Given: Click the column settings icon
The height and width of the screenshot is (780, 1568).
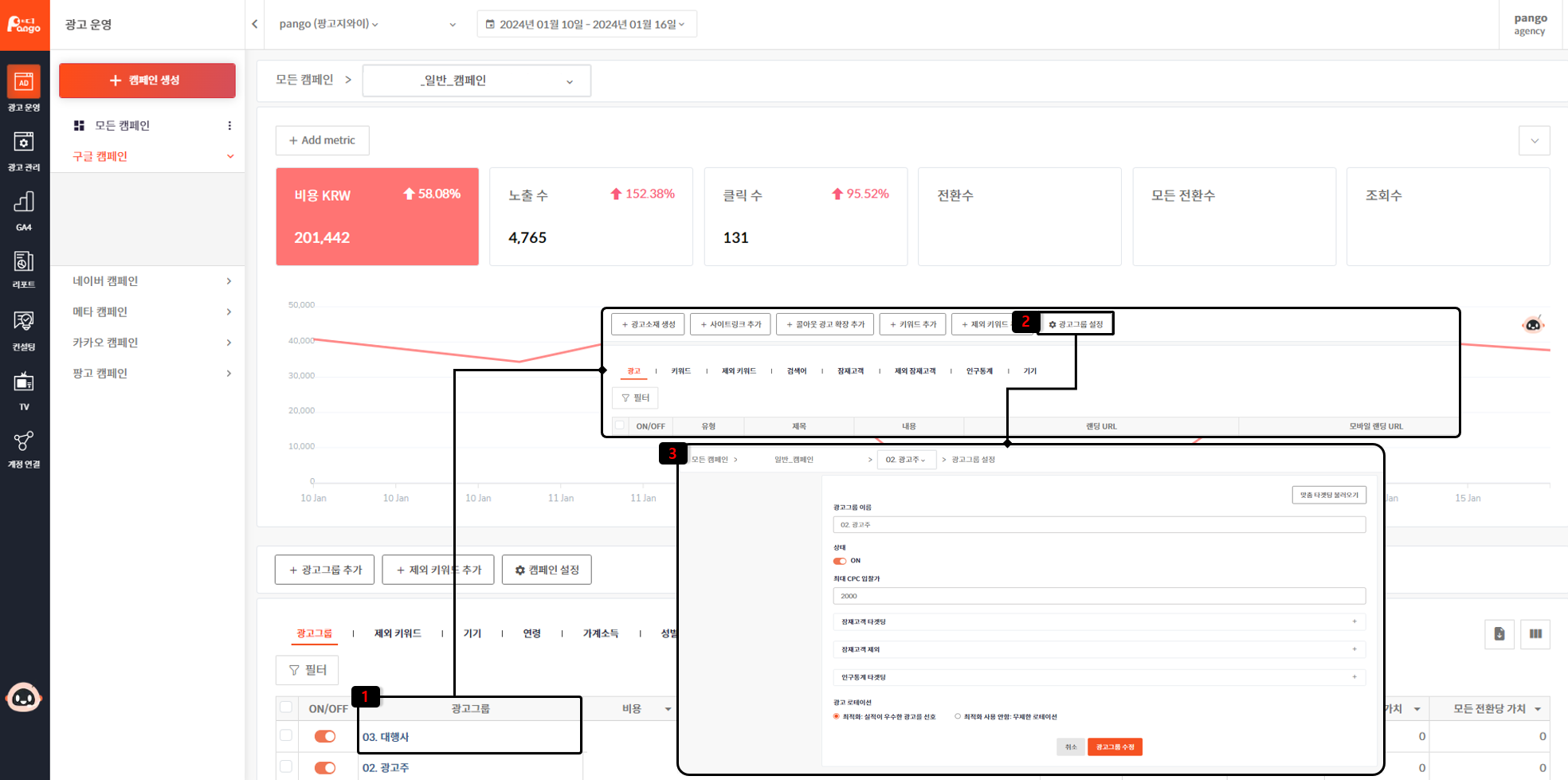Looking at the screenshot, I should point(1535,633).
